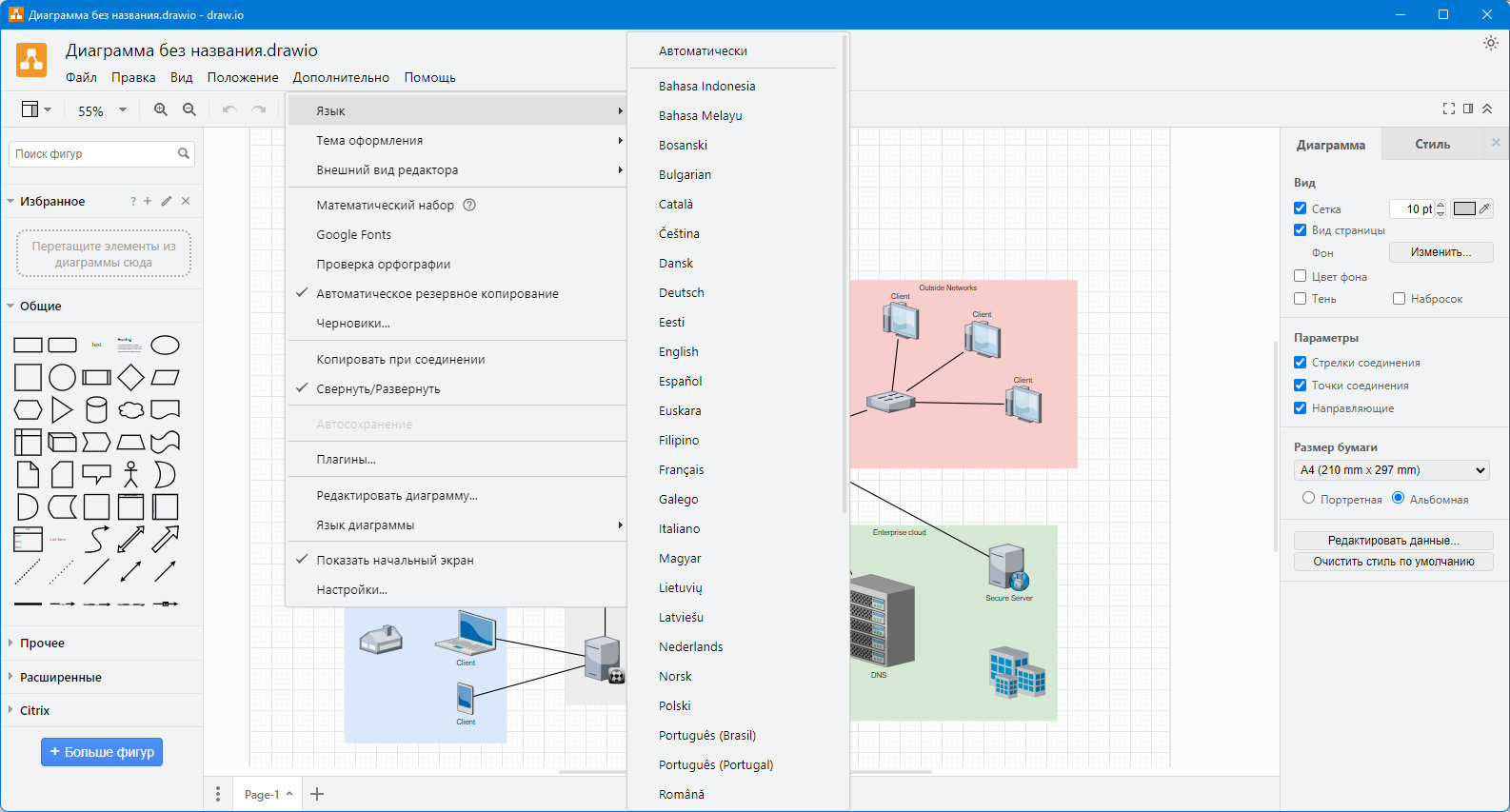Screen dimensions: 1510x812
Task: Expand the Прочее shapes section
Action: click(103, 643)
